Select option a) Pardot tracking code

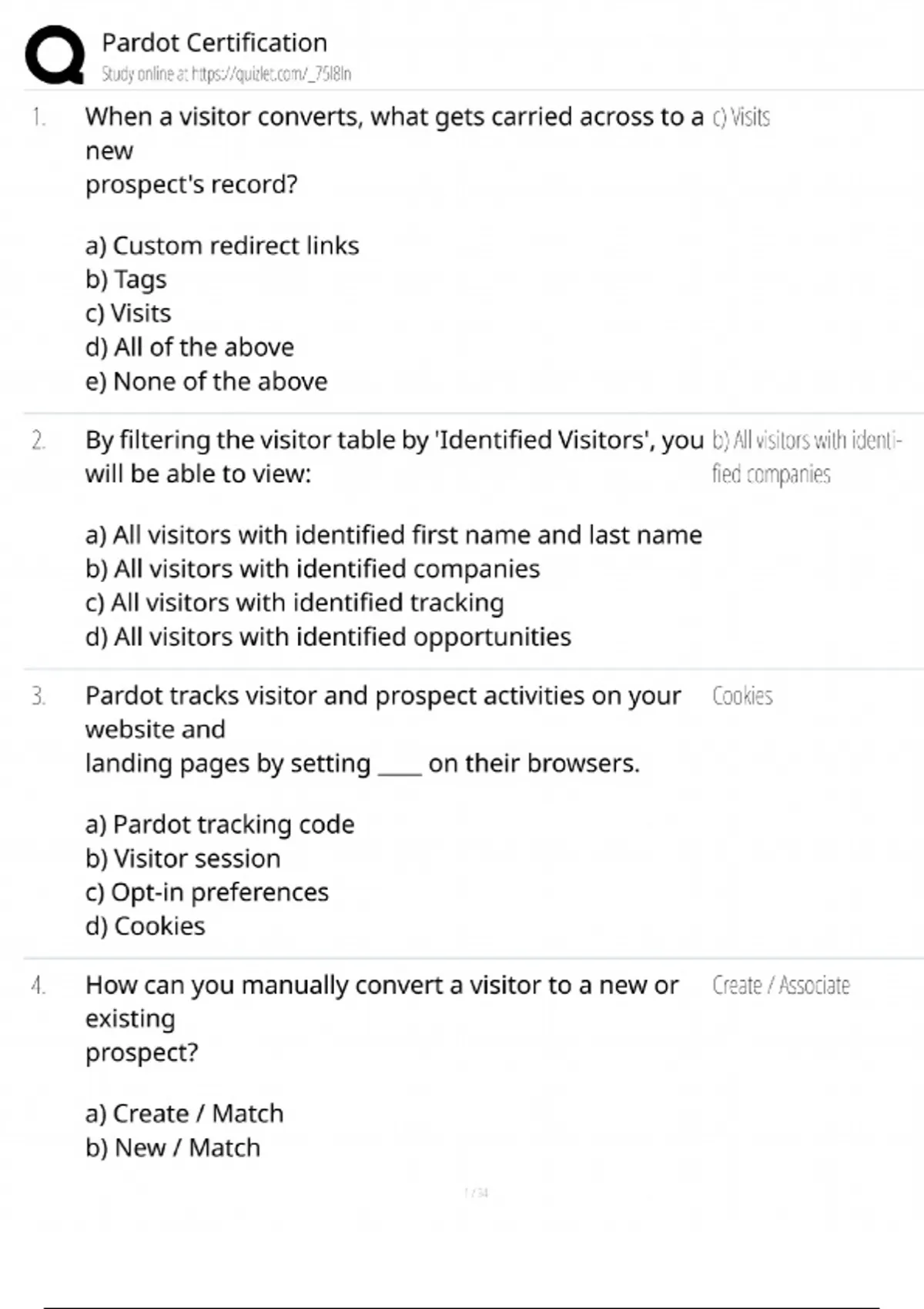click(x=219, y=824)
